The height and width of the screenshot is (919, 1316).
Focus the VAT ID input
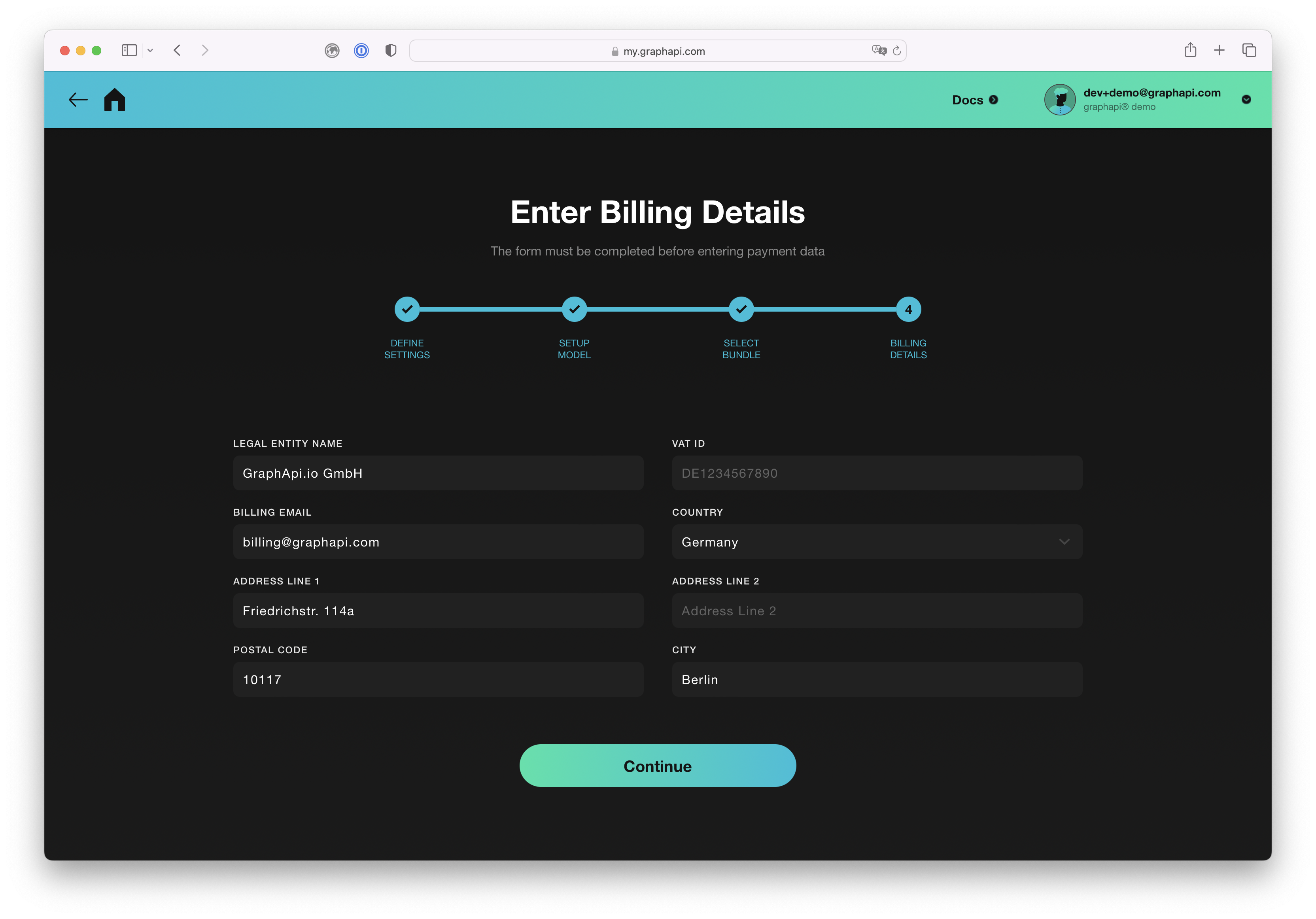click(877, 473)
